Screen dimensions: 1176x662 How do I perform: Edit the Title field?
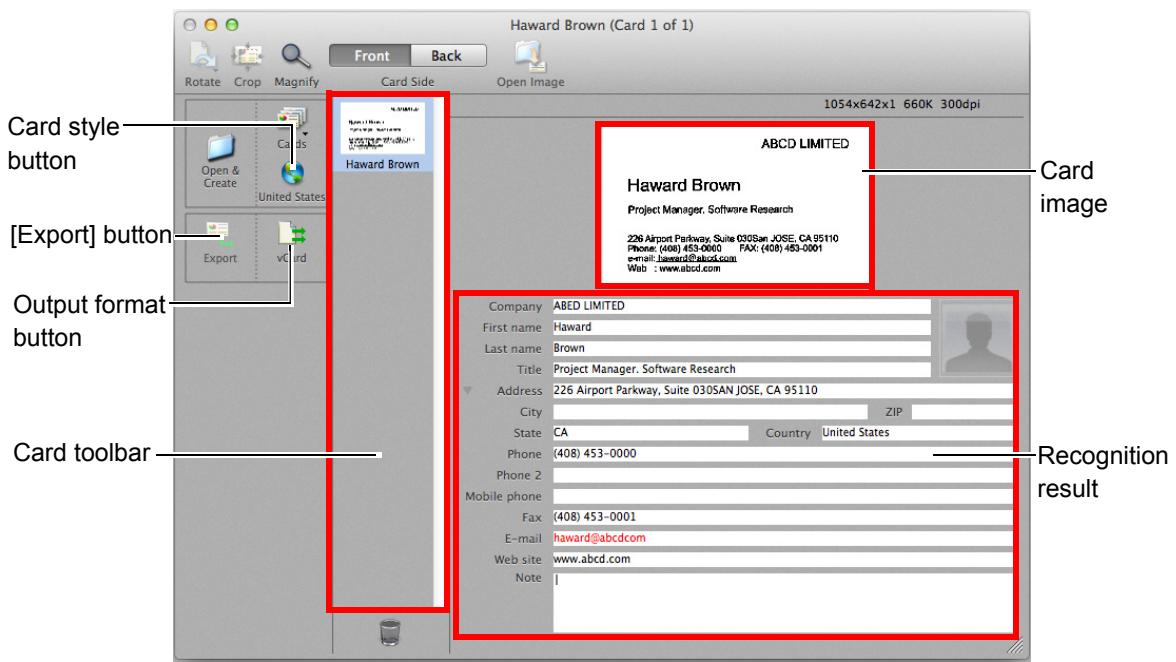[741, 369]
